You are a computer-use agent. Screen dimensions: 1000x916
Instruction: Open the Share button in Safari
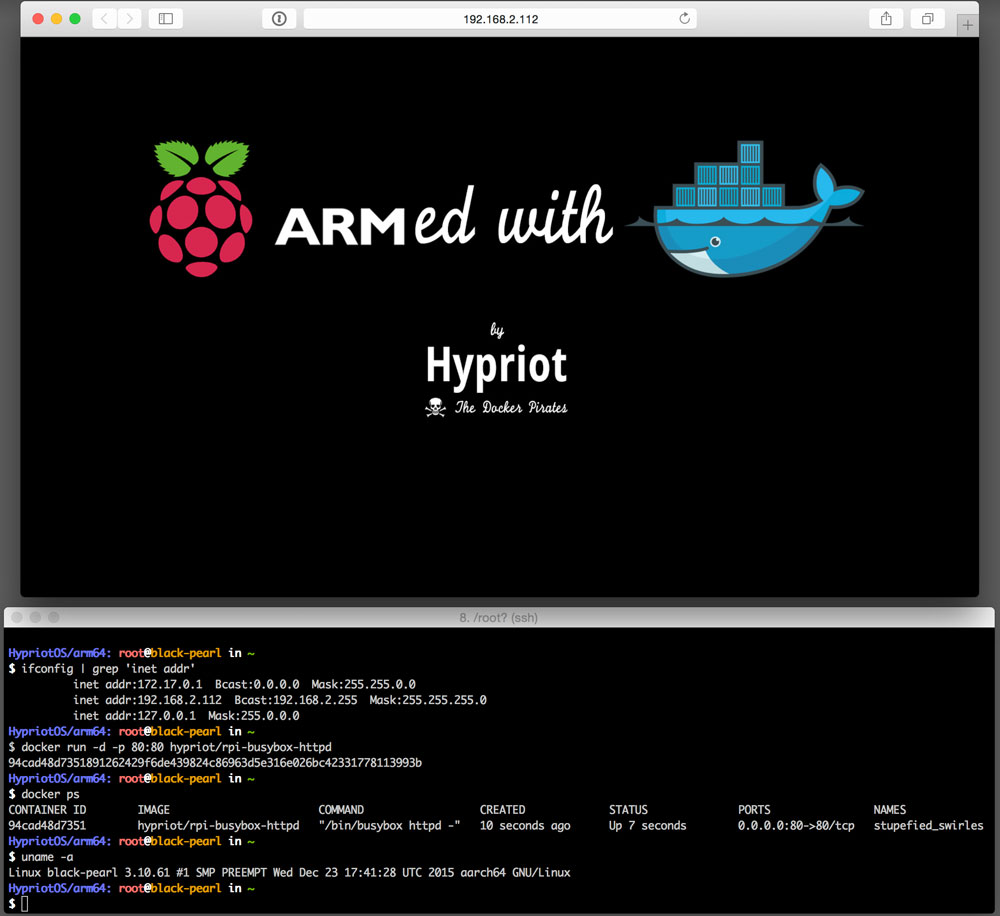pos(886,18)
